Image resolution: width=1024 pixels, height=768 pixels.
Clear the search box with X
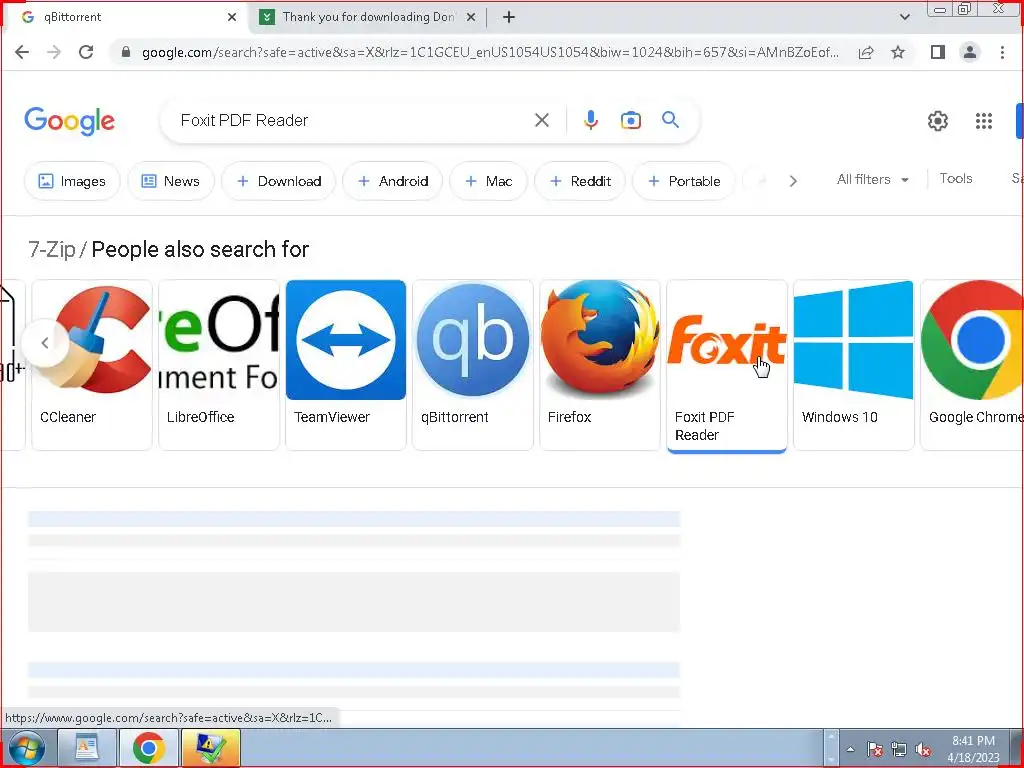click(x=541, y=120)
